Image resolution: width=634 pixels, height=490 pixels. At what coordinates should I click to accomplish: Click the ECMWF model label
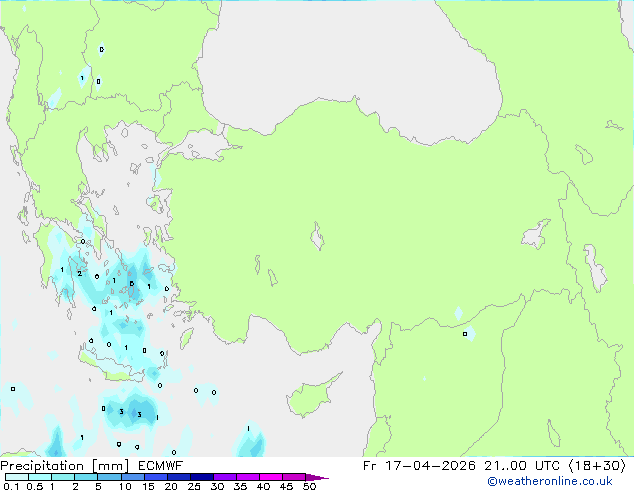coord(161,466)
